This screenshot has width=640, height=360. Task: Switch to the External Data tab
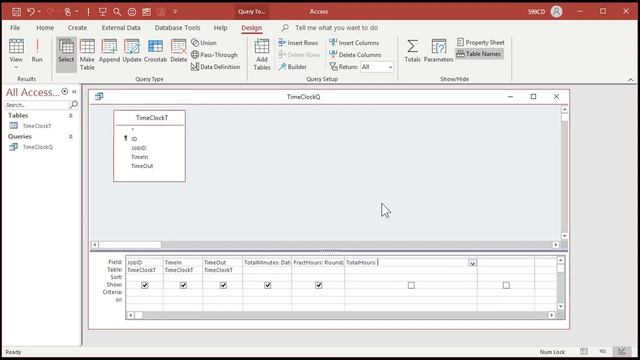[121, 28]
